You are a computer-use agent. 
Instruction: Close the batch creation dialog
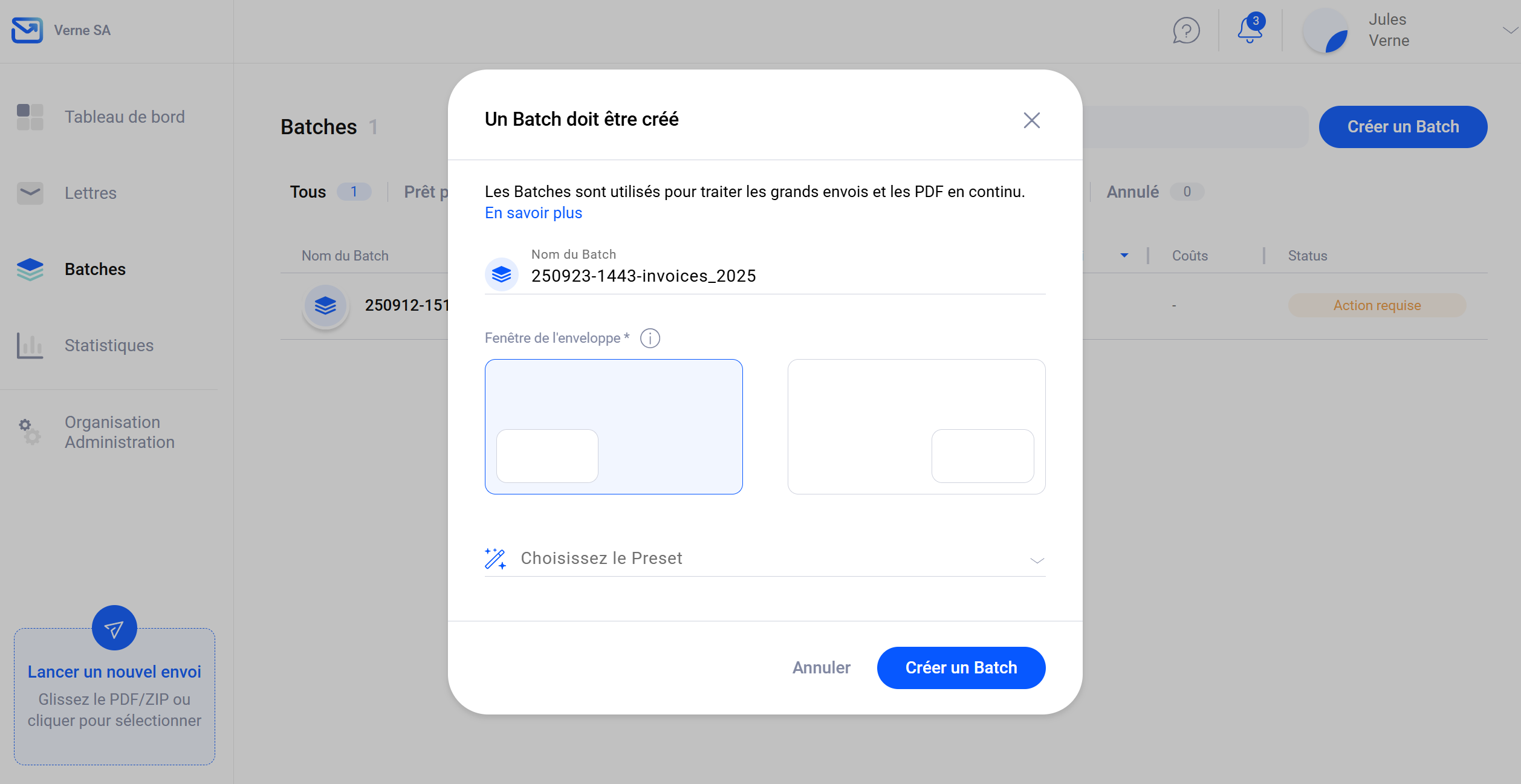pos(1031,120)
